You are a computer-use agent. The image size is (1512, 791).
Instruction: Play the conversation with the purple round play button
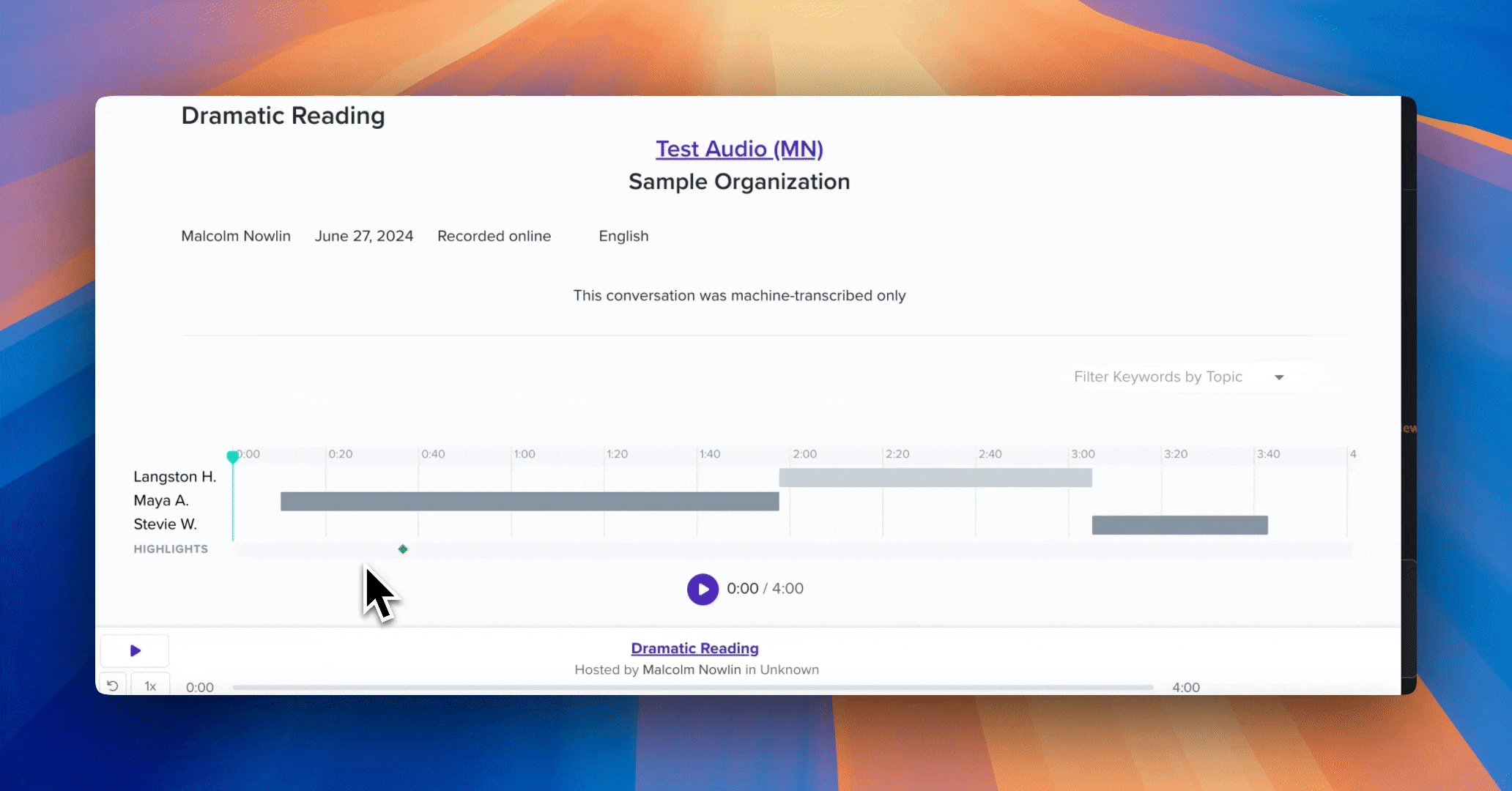[703, 589]
